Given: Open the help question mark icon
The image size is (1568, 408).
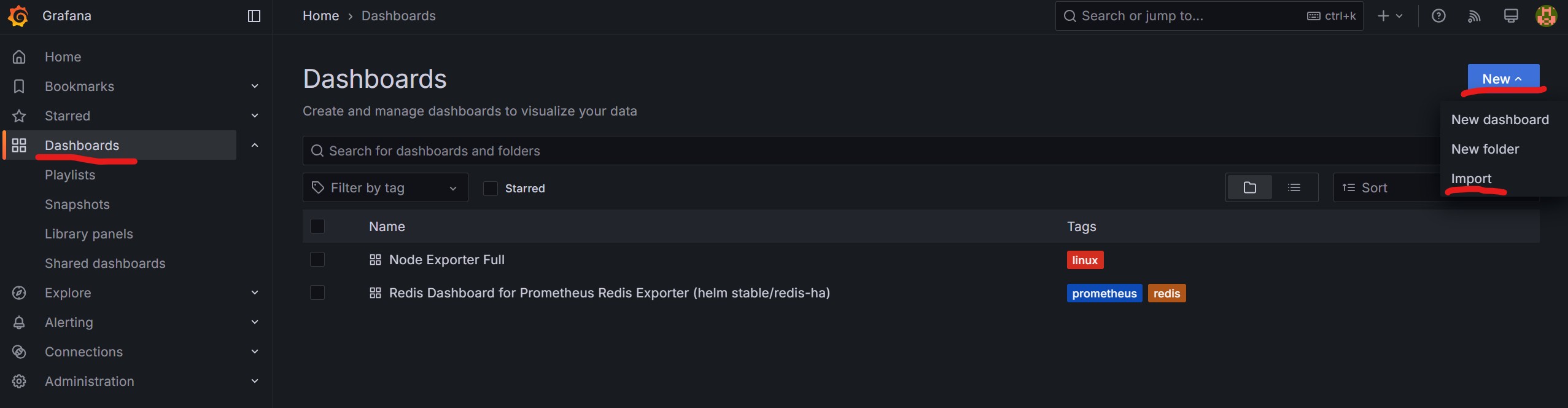Looking at the screenshot, I should click(1438, 16).
